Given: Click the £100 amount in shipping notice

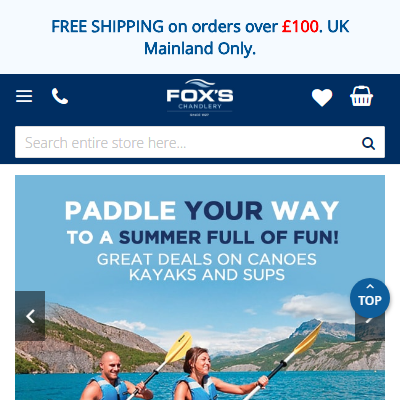Looking at the screenshot, I should click(300, 27).
